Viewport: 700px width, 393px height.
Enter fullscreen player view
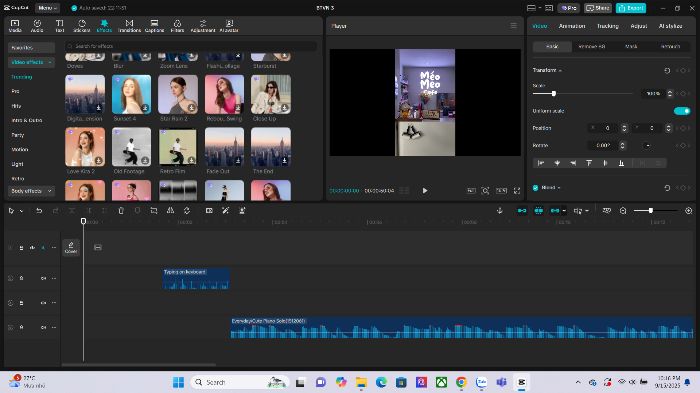(517, 191)
